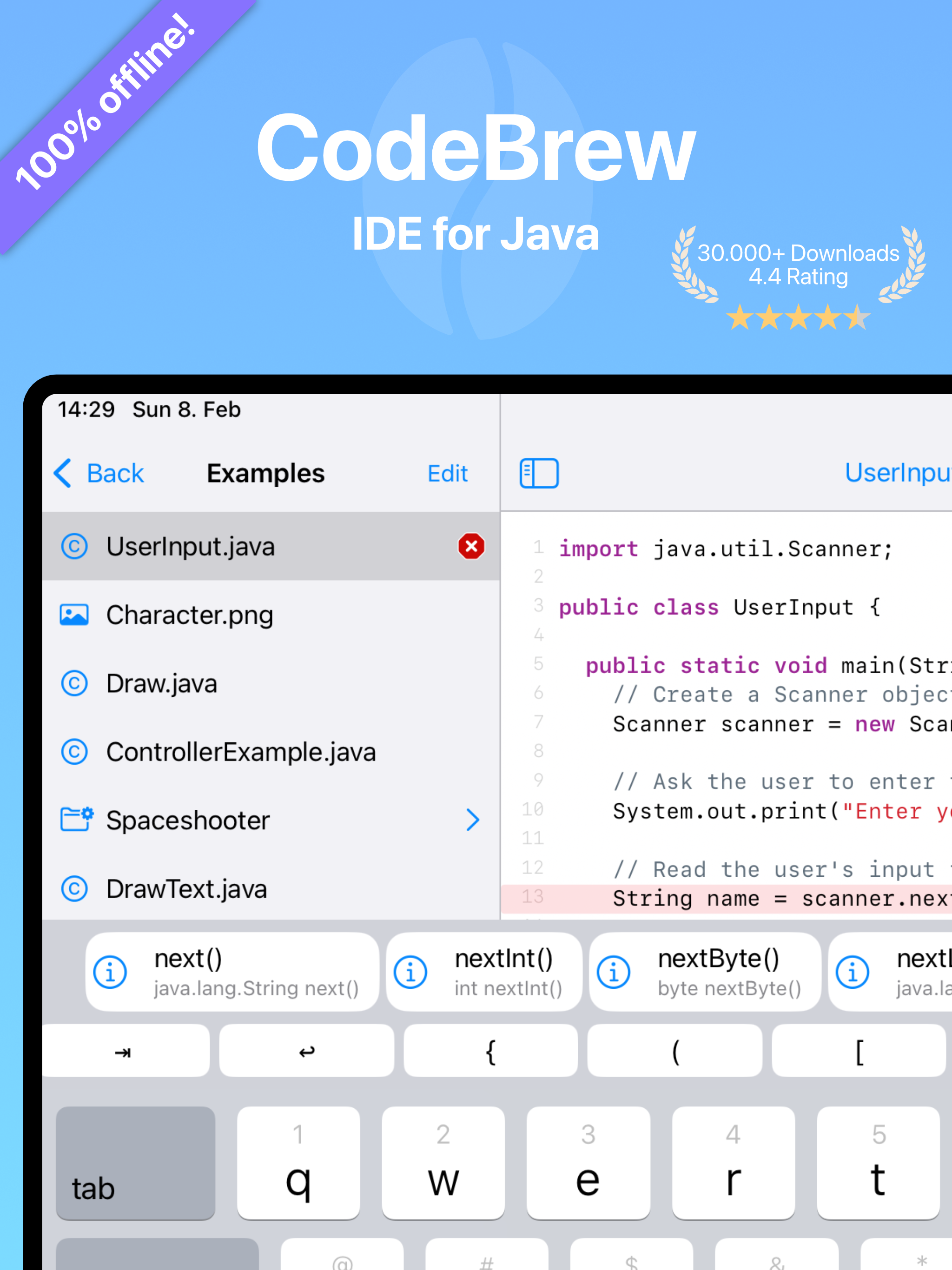Tap the w key
The height and width of the screenshot is (1270, 952).
(x=443, y=1163)
